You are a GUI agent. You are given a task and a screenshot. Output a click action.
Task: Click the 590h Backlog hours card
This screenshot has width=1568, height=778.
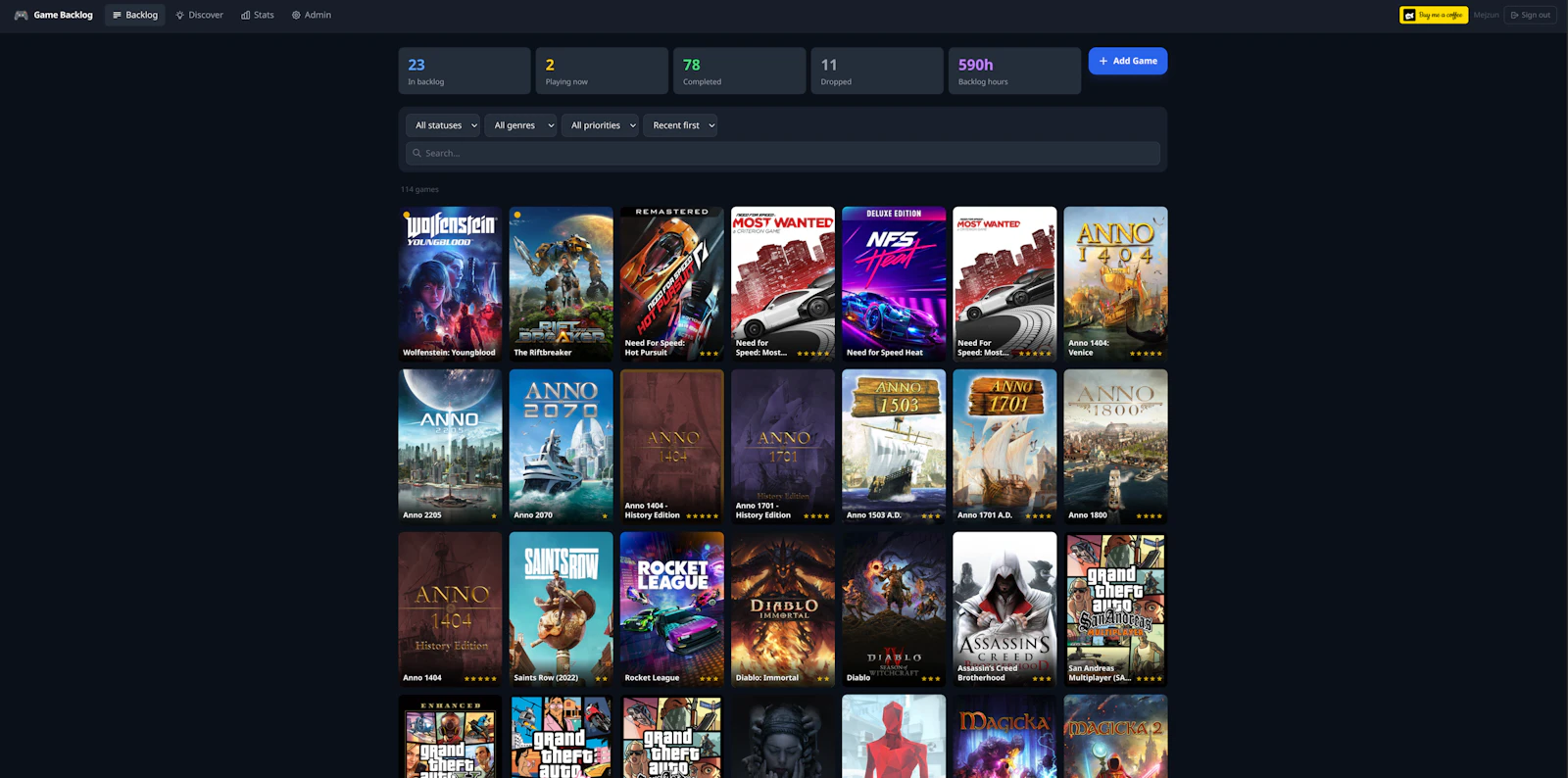coord(1014,71)
